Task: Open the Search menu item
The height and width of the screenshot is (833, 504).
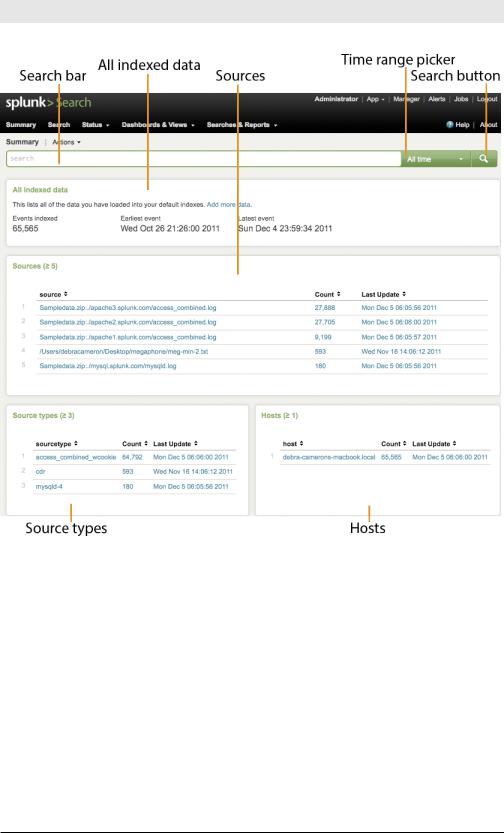Action: pos(59,125)
